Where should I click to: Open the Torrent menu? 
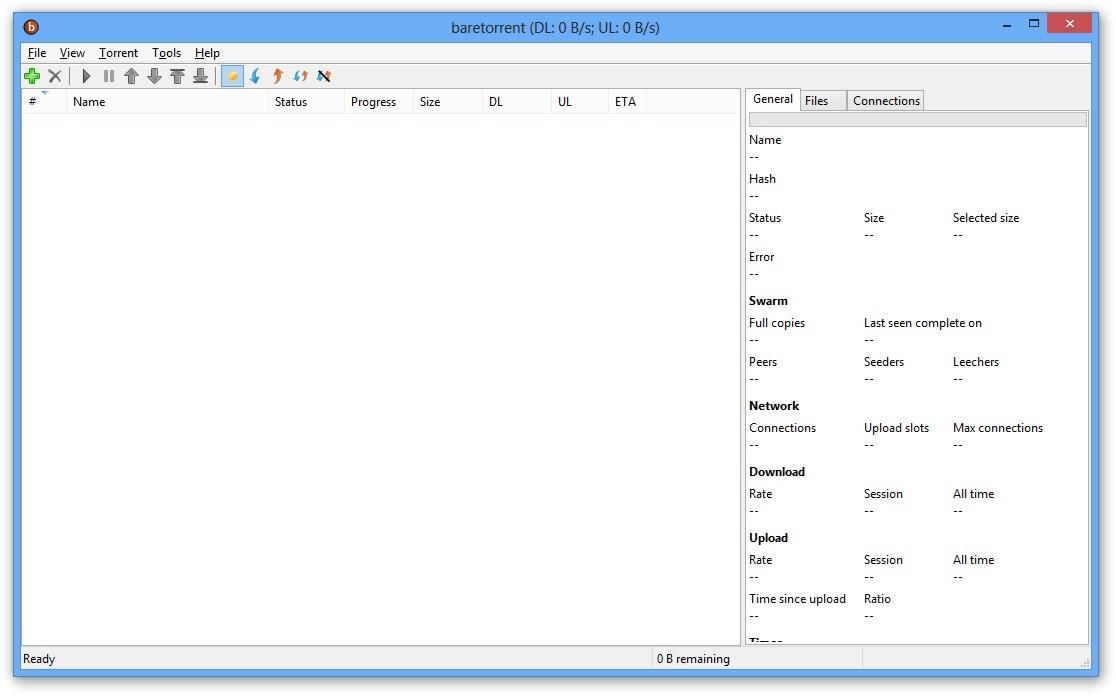118,53
